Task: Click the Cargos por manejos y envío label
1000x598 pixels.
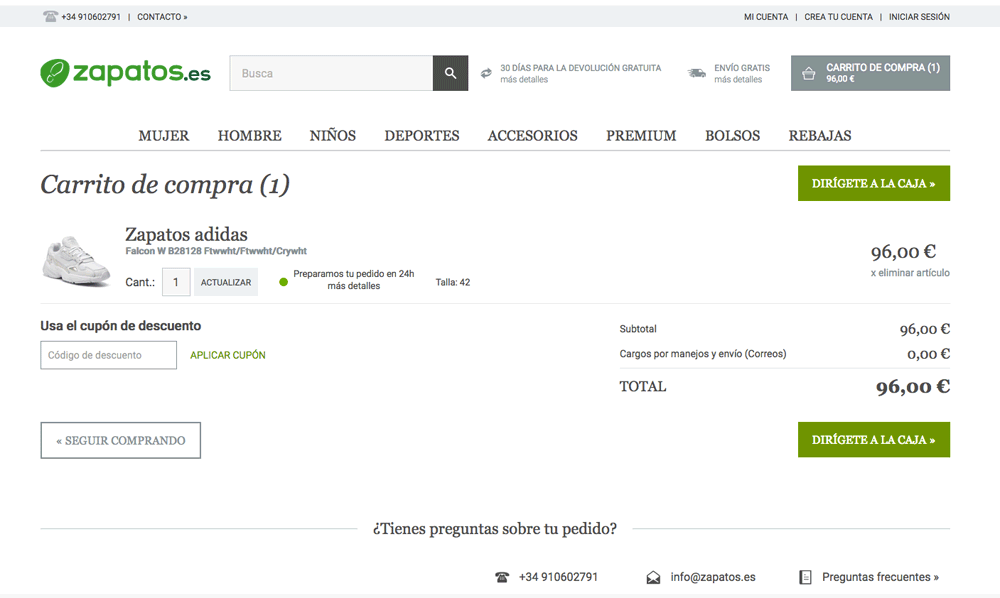Action: pos(703,354)
